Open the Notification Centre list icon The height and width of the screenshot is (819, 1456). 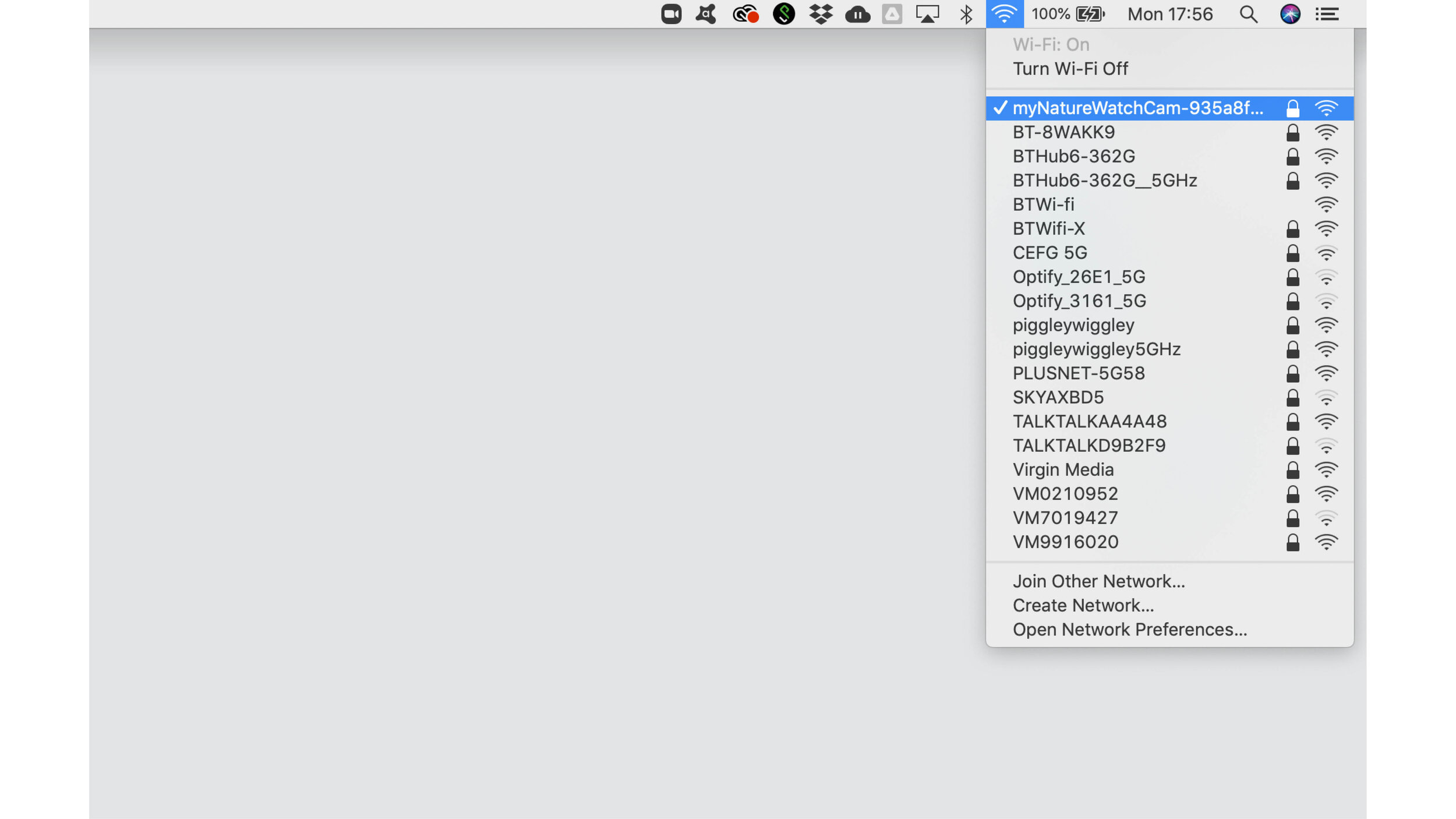point(1327,14)
